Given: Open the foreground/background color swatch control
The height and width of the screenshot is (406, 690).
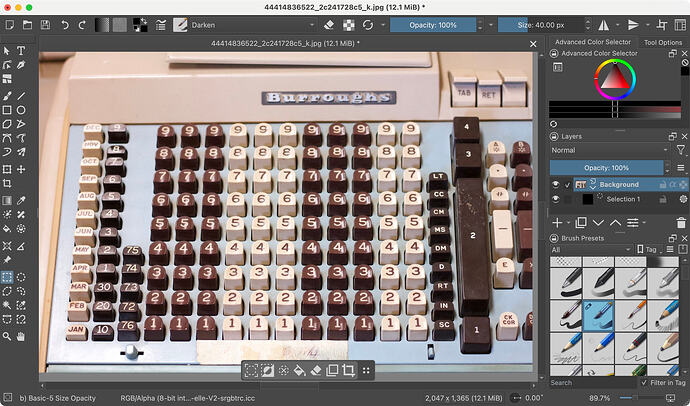Looking at the screenshot, I should [140, 25].
